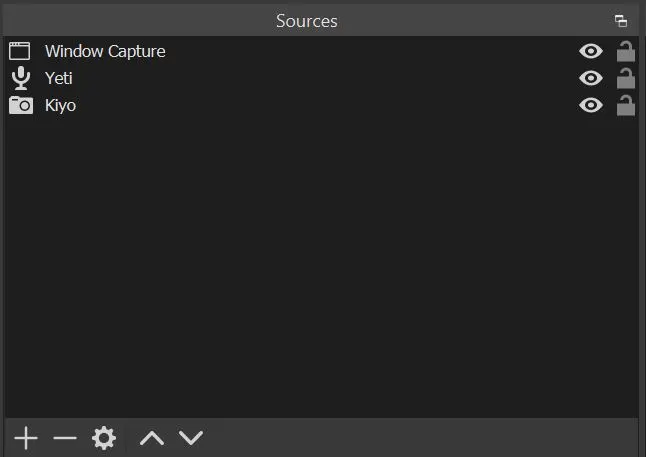Click the Yeti microphone icon
Viewport: 646px width, 457px height.
pos(20,78)
